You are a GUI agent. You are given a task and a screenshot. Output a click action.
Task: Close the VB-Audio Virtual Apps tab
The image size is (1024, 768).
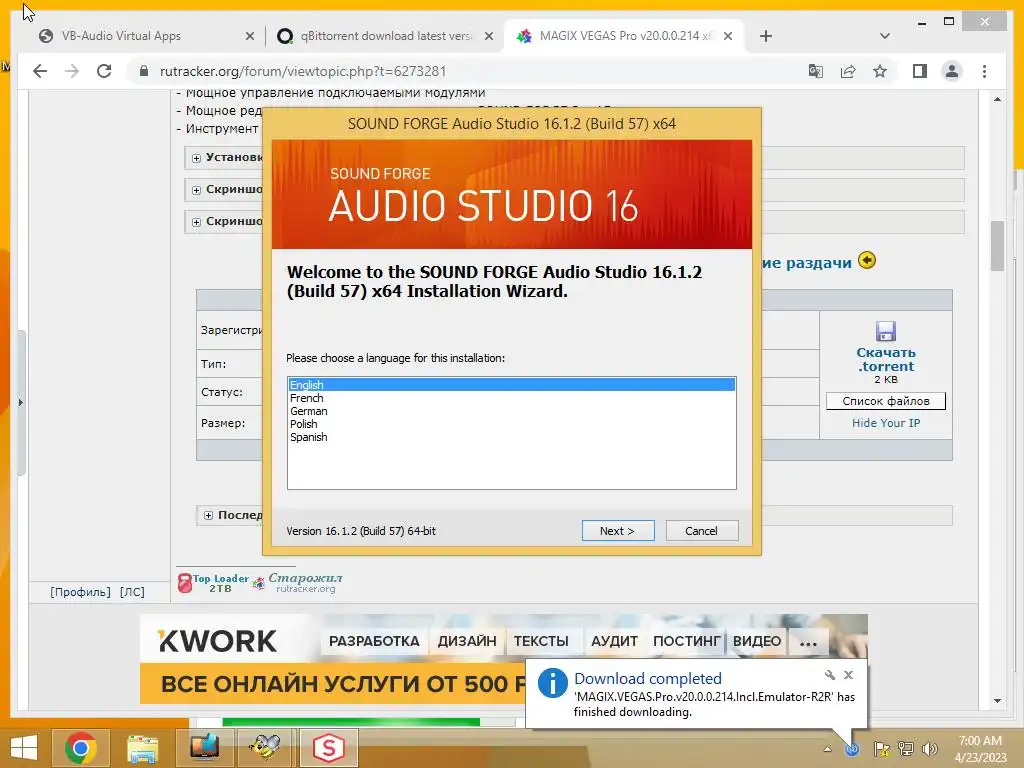[x=249, y=36]
